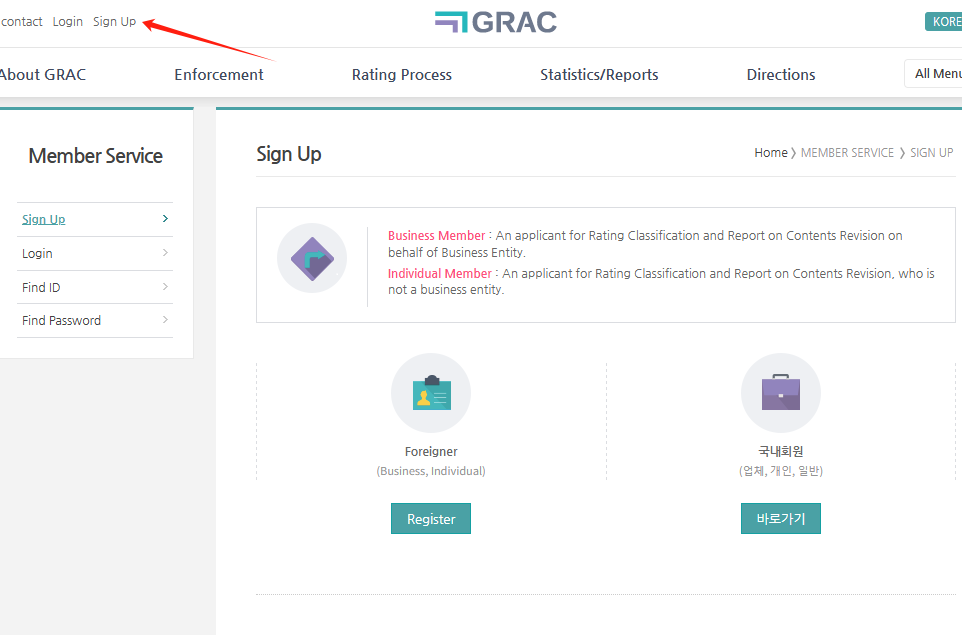This screenshot has height=635, width=962.
Task: Open the Rating Process menu
Action: pyautogui.click(x=402, y=75)
